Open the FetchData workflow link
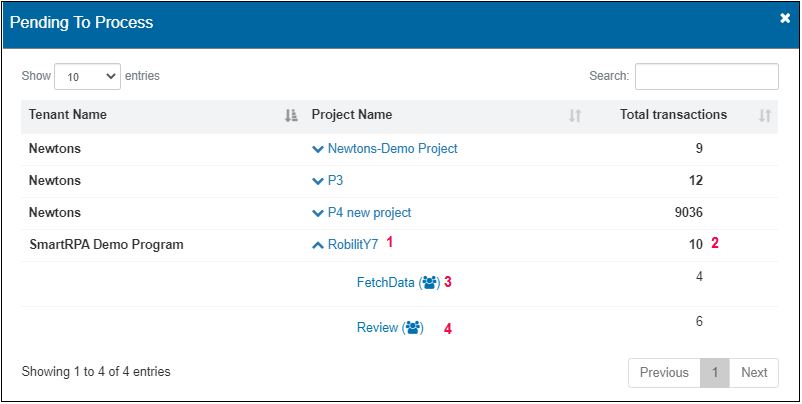Screen dimensions: 802x404 coord(385,283)
